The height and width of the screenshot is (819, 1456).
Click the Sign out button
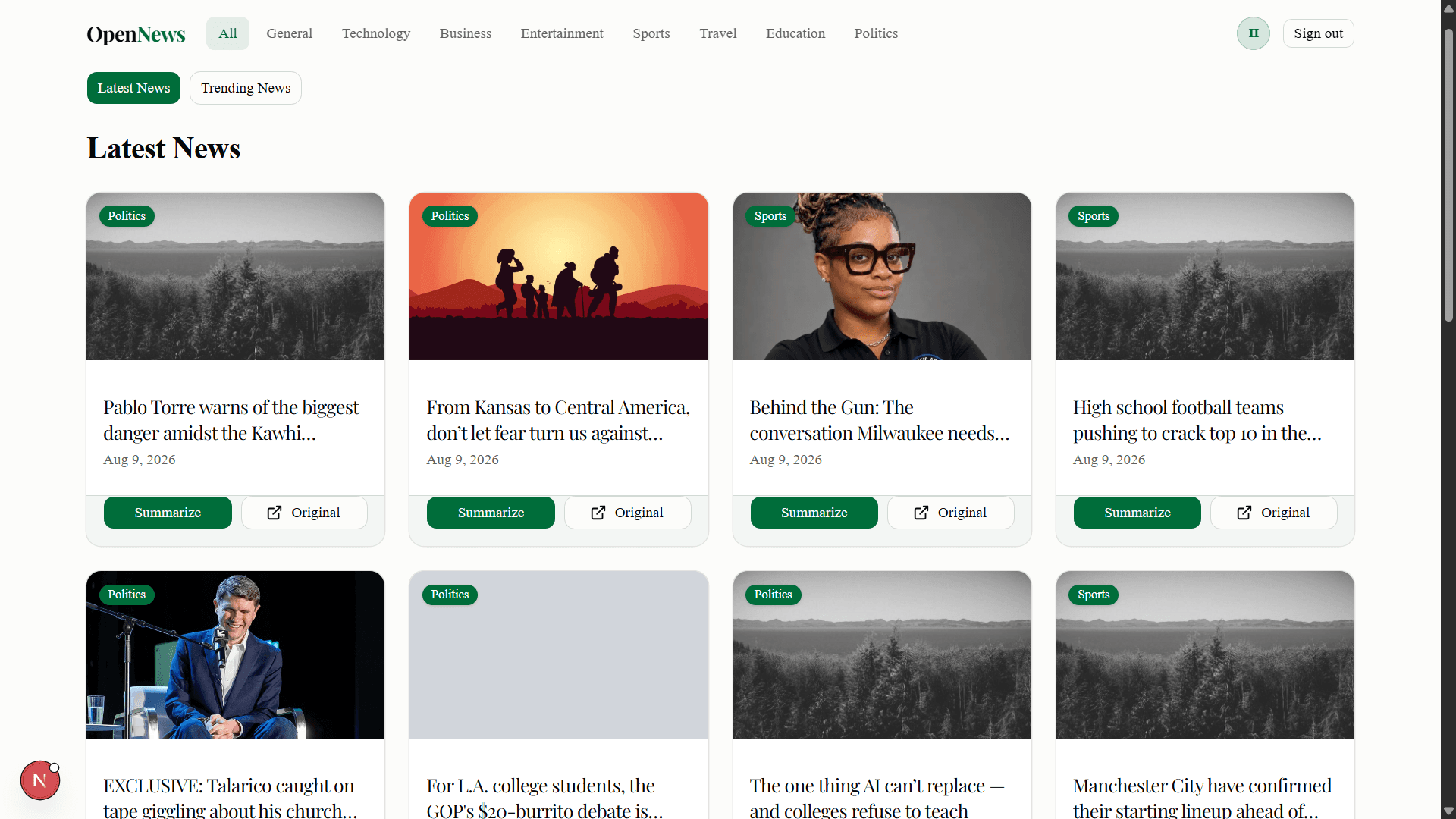[1318, 33]
